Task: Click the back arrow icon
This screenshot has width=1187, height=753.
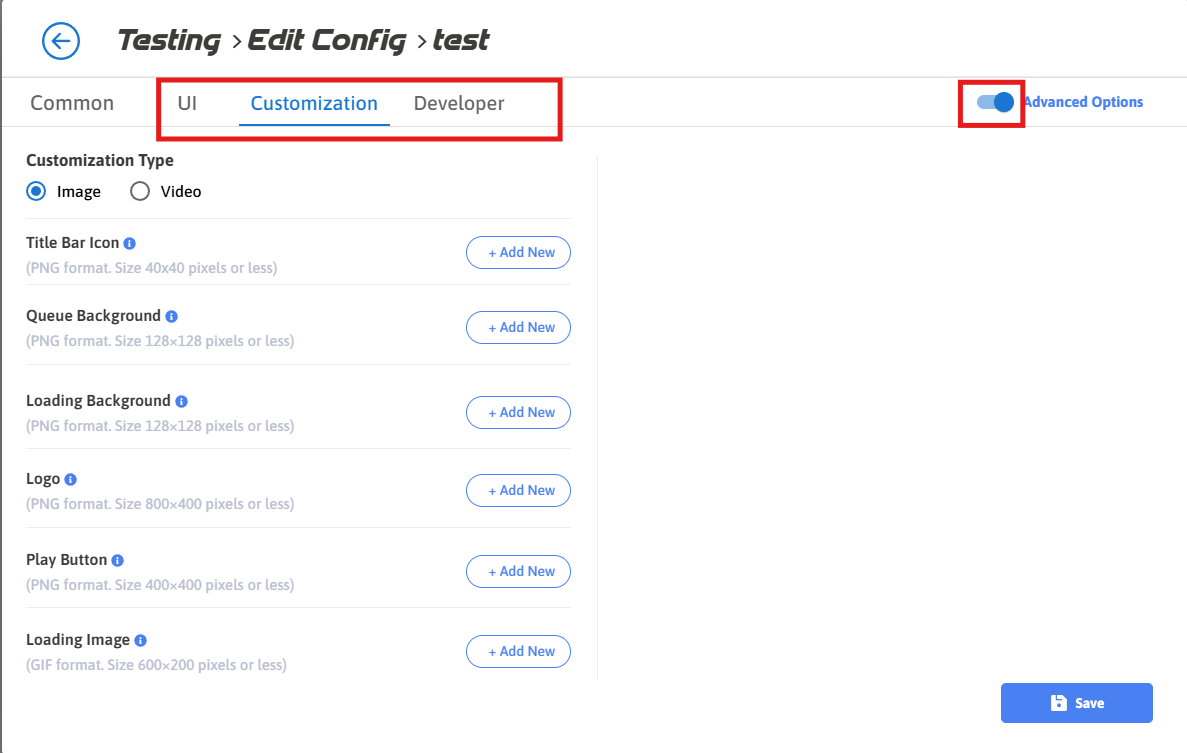Action: click(61, 41)
